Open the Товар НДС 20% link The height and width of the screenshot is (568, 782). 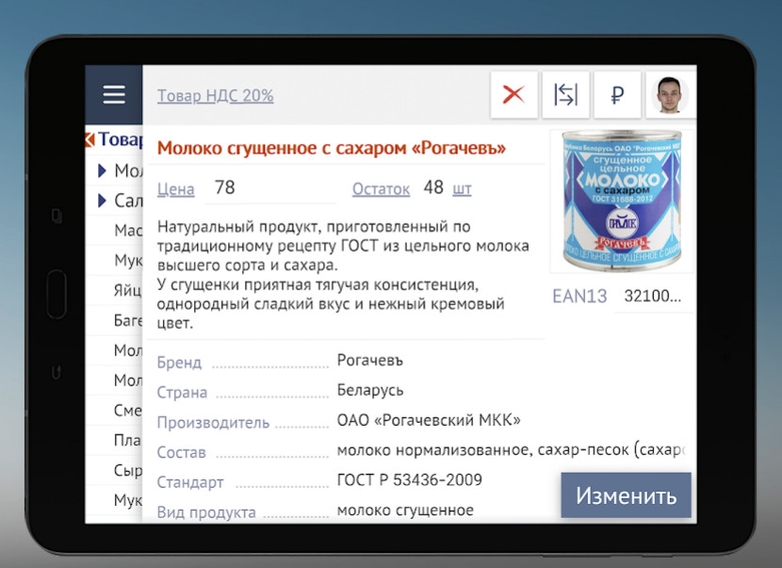215,95
